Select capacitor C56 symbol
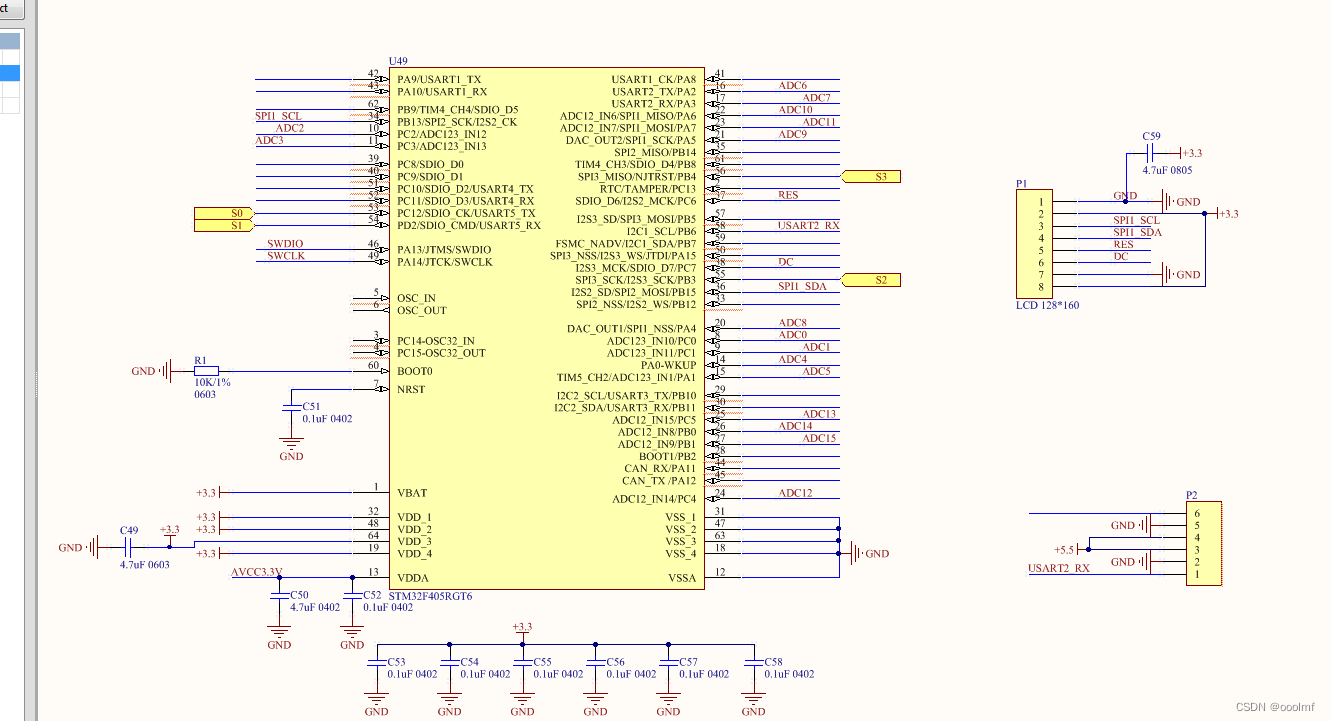 tap(595, 662)
